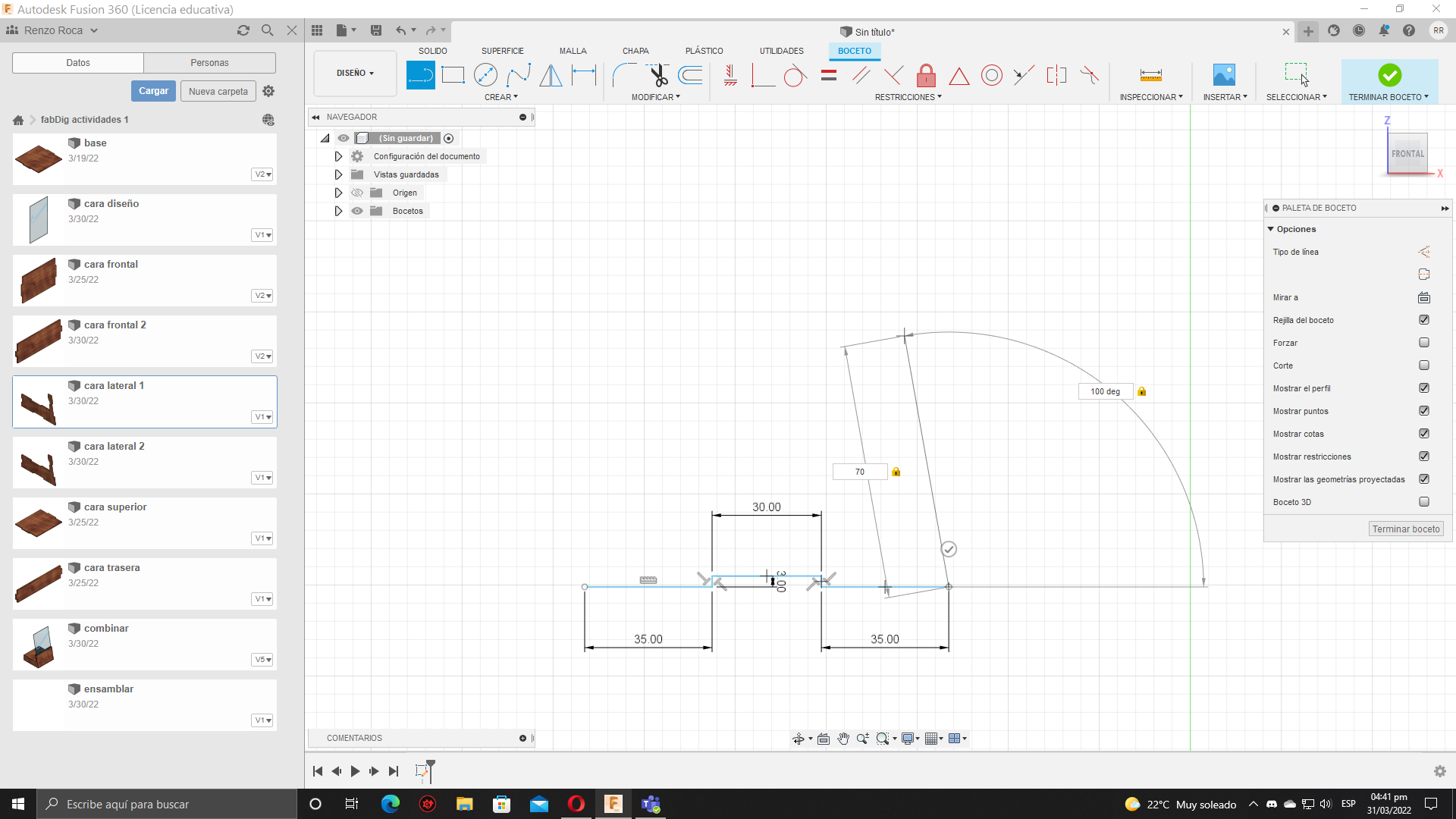This screenshot has height=819, width=1456.
Task: Turn on Boceto 3D checkbox
Action: tap(1423, 502)
